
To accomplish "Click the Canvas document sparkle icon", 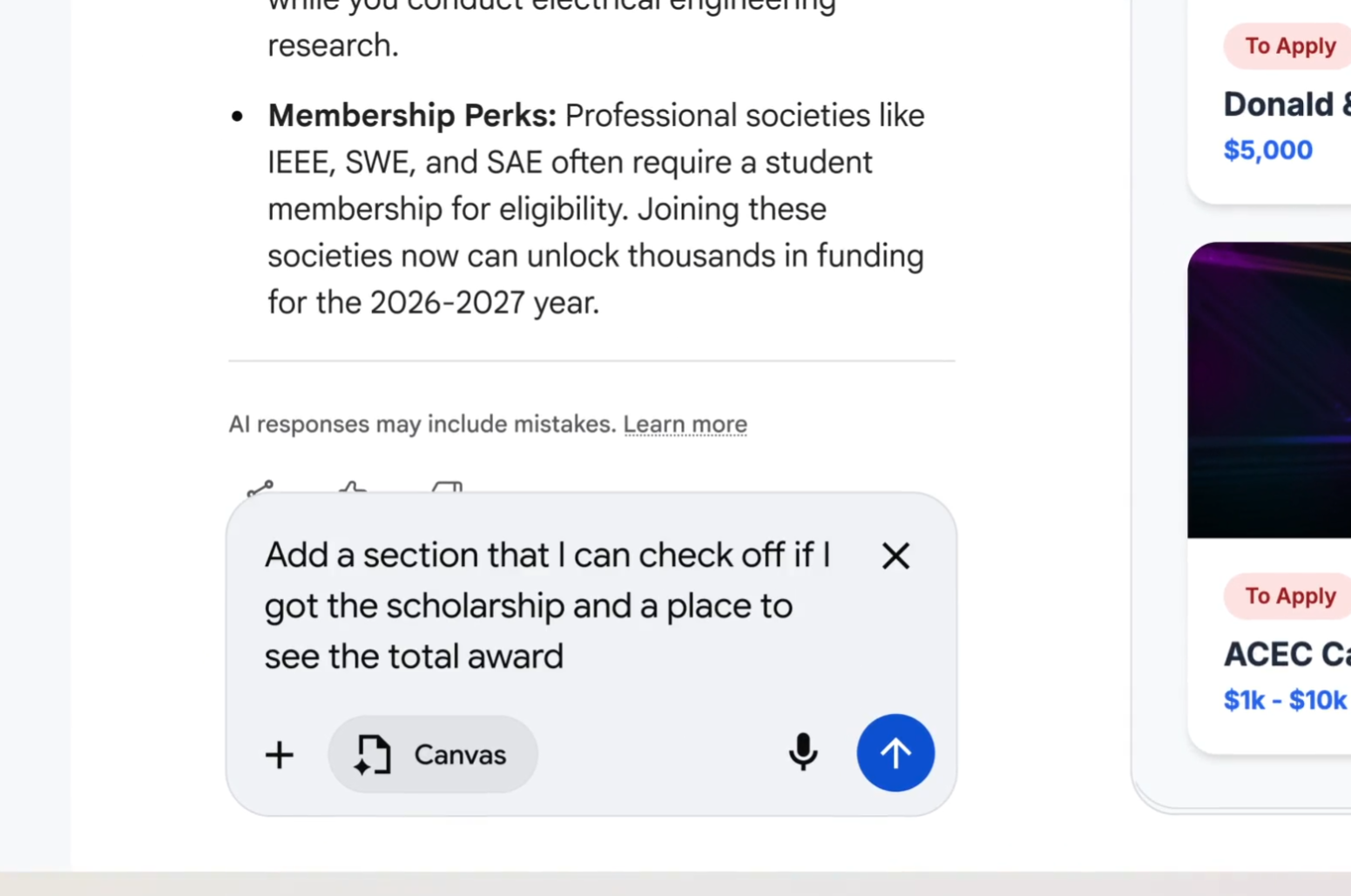I will pos(373,755).
